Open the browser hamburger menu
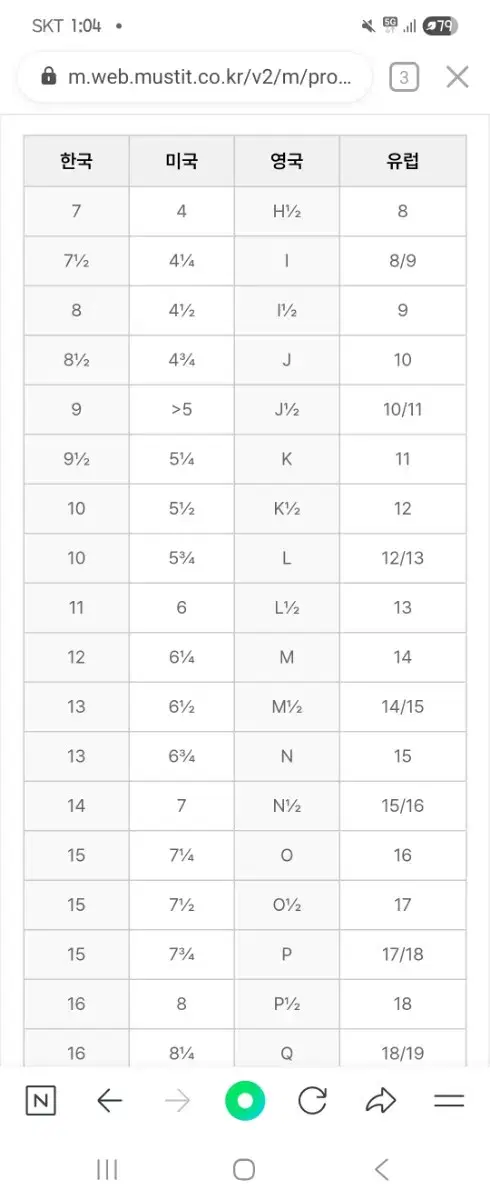 (x=449, y=1101)
